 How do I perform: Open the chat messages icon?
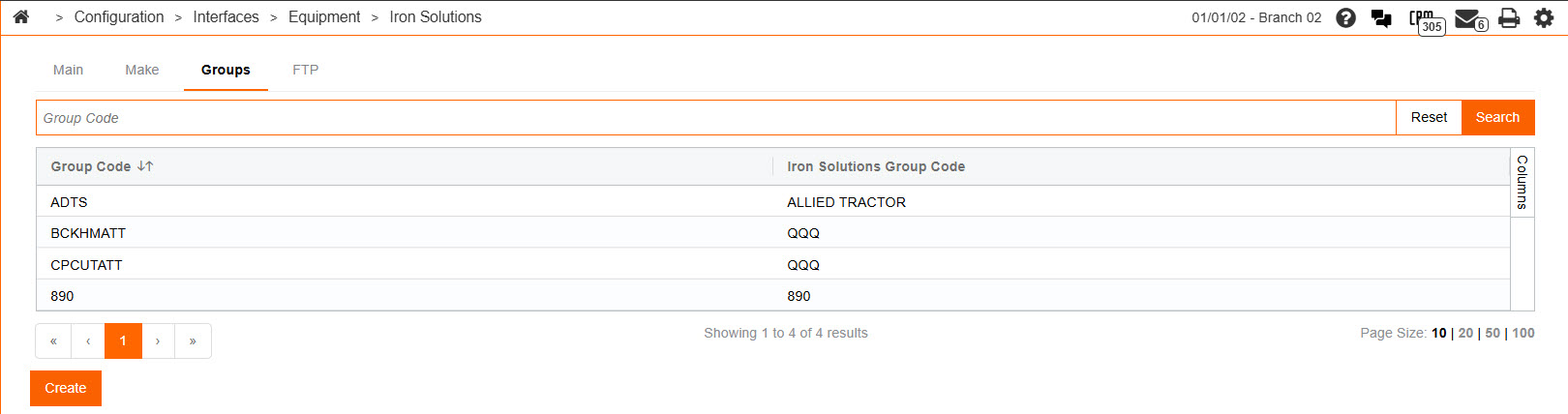click(x=1381, y=18)
